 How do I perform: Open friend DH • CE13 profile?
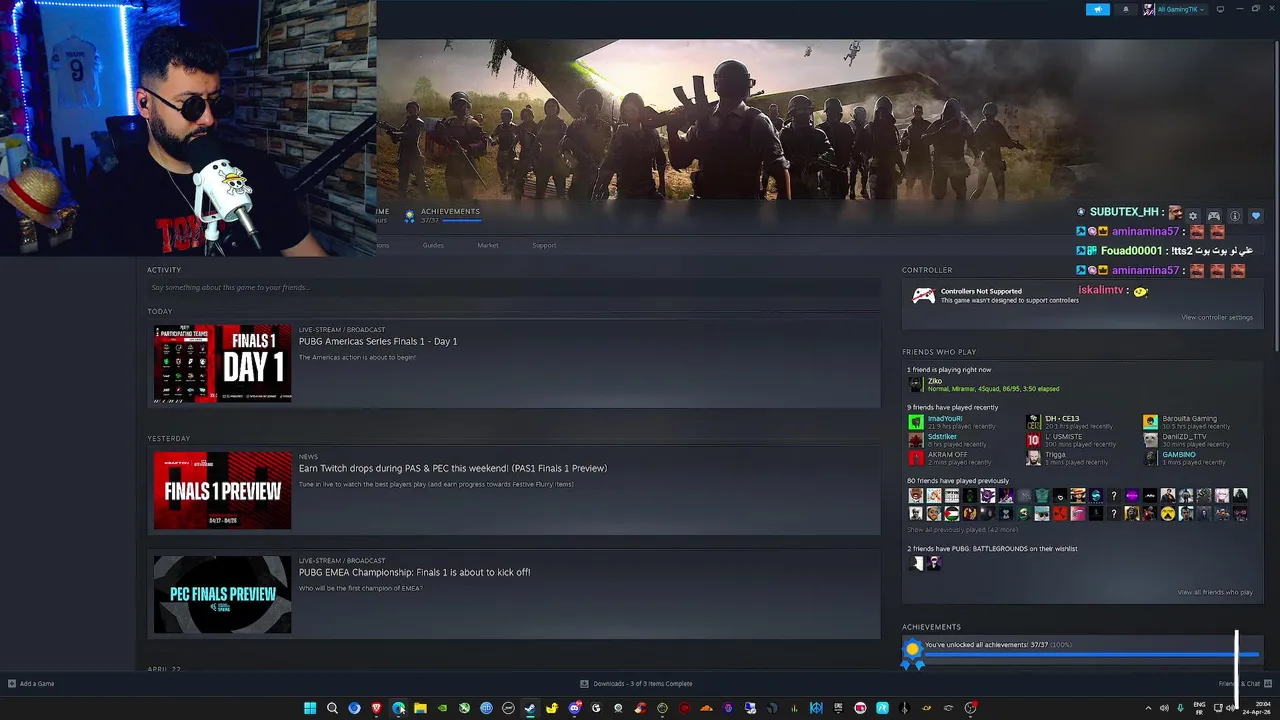[x=1068, y=422]
